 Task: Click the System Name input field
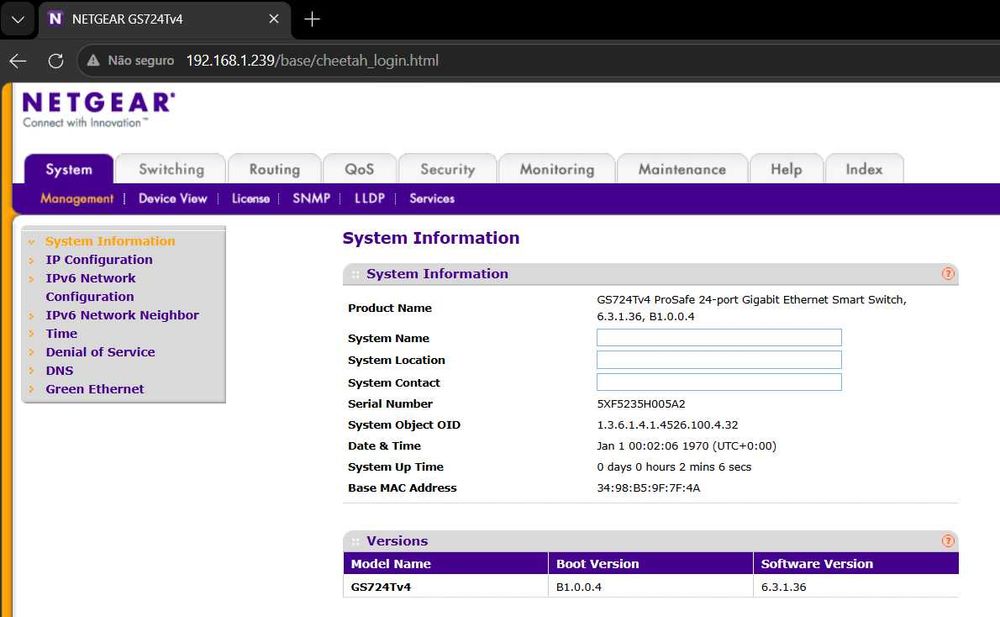click(719, 338)
